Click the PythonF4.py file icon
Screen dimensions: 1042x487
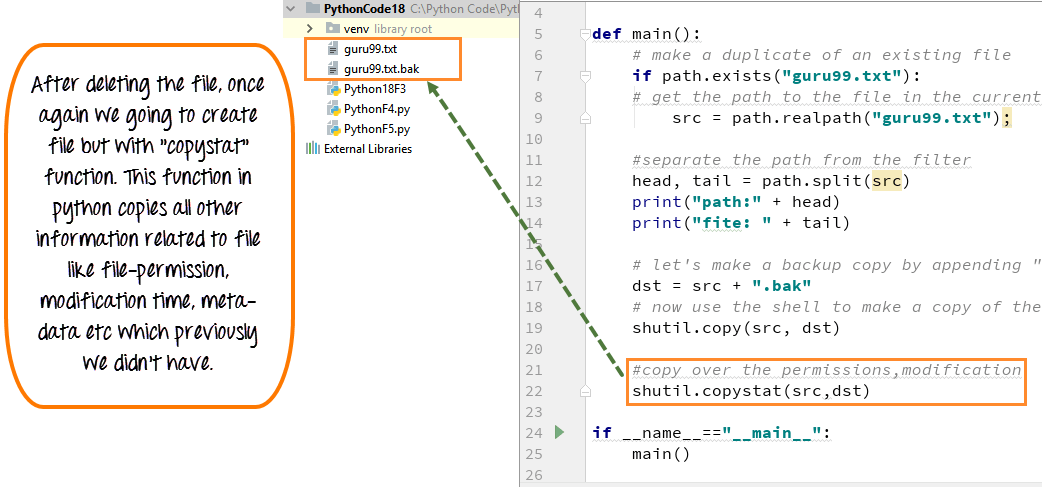pos(334,109)
